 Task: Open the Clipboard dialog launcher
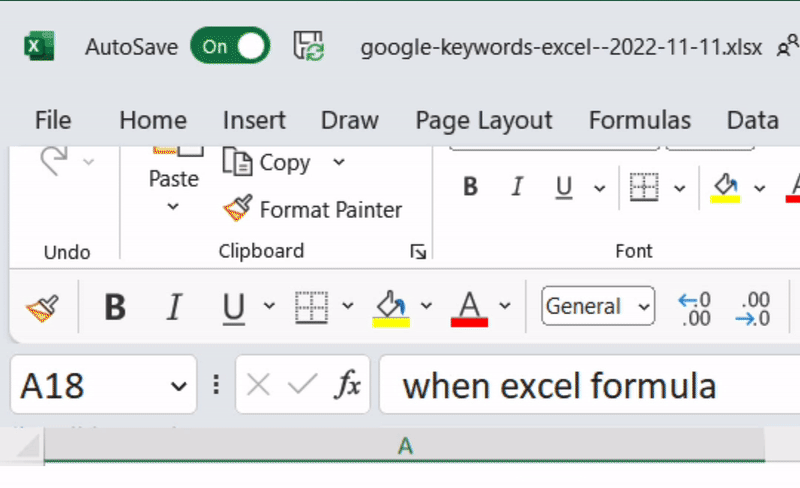pos(418,252)
